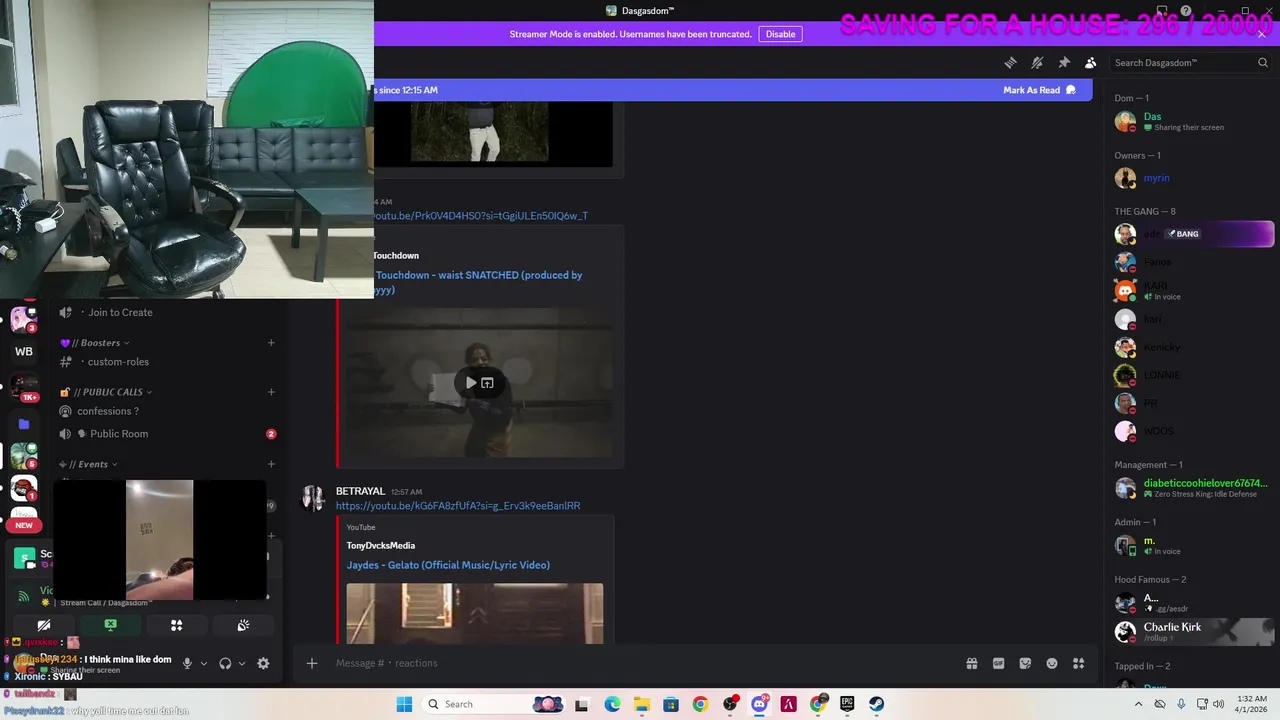Viewport: 1280px width, 720px height.
Task: Play the Touchdown waist SNATCHED video
Action: point(471,383)
